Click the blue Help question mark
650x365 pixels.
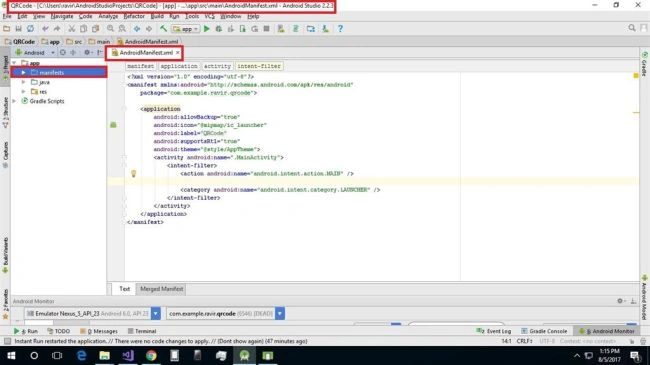pos(340,29)
